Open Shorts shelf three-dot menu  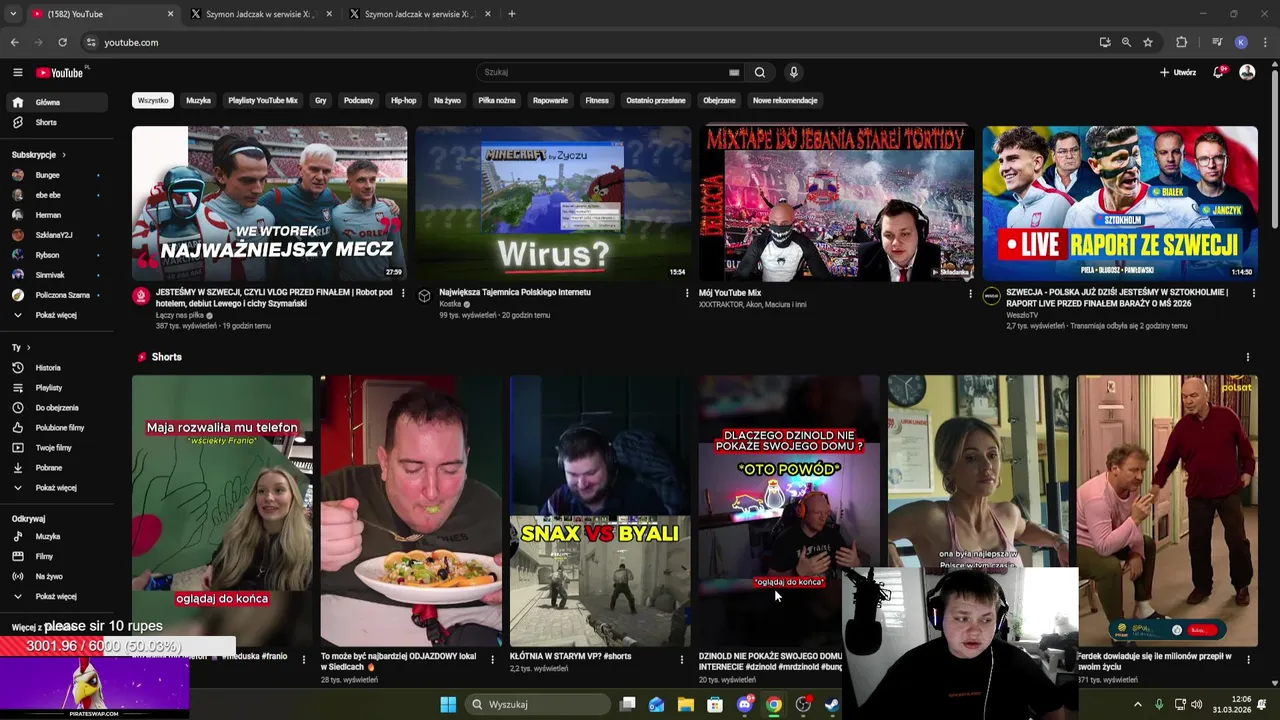click(1247, 357)
